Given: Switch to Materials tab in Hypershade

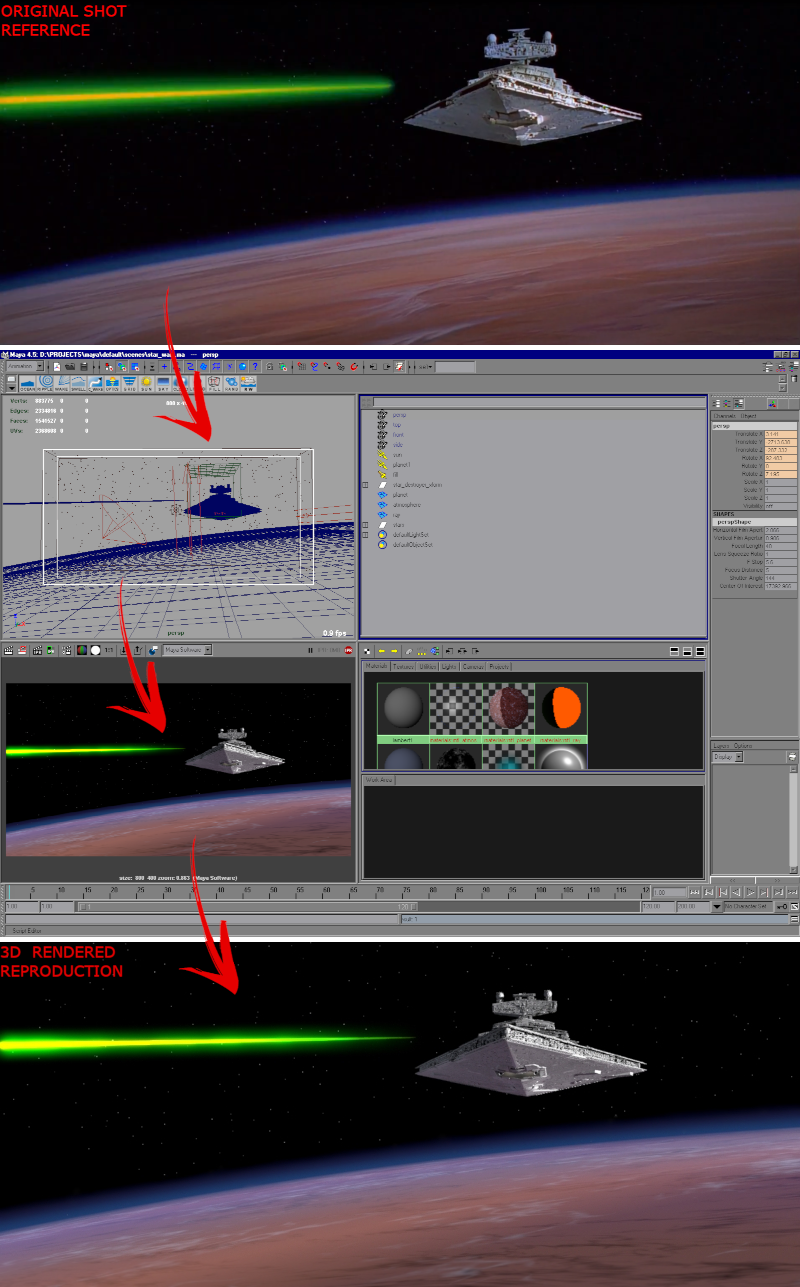Looking at the screenshot, I should (376, 666).
